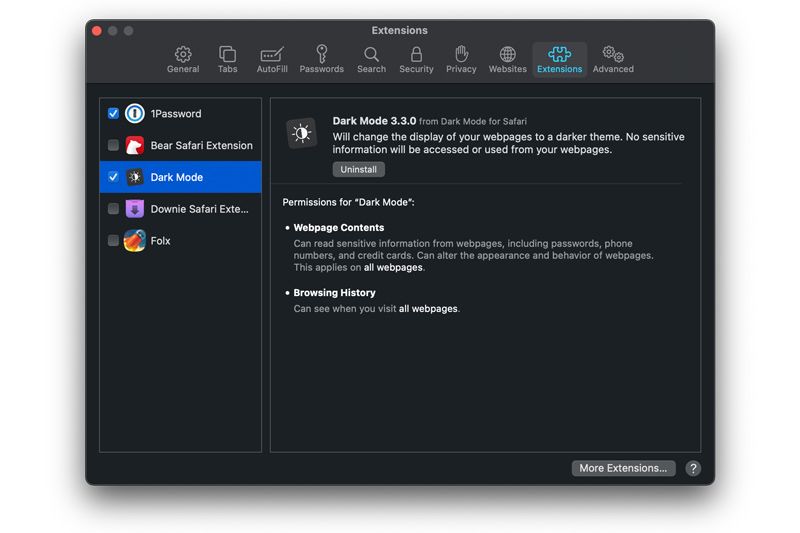This screenshot has height=533, width=800.
Task: Click the large Dark Mode icon in details pane
Action: [302, 134]
